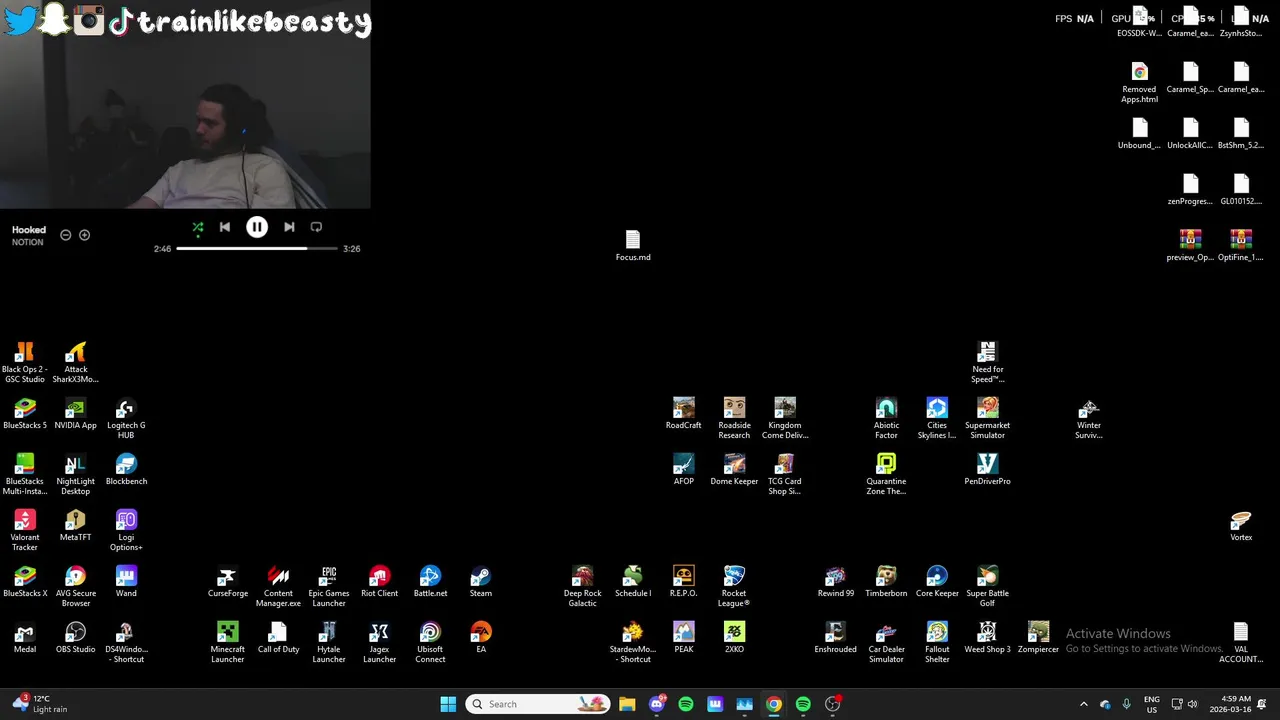The height and width of the screenshot is (720, 1280).
Task: Select the Logi Options+ icon
Action: point(126,530)
